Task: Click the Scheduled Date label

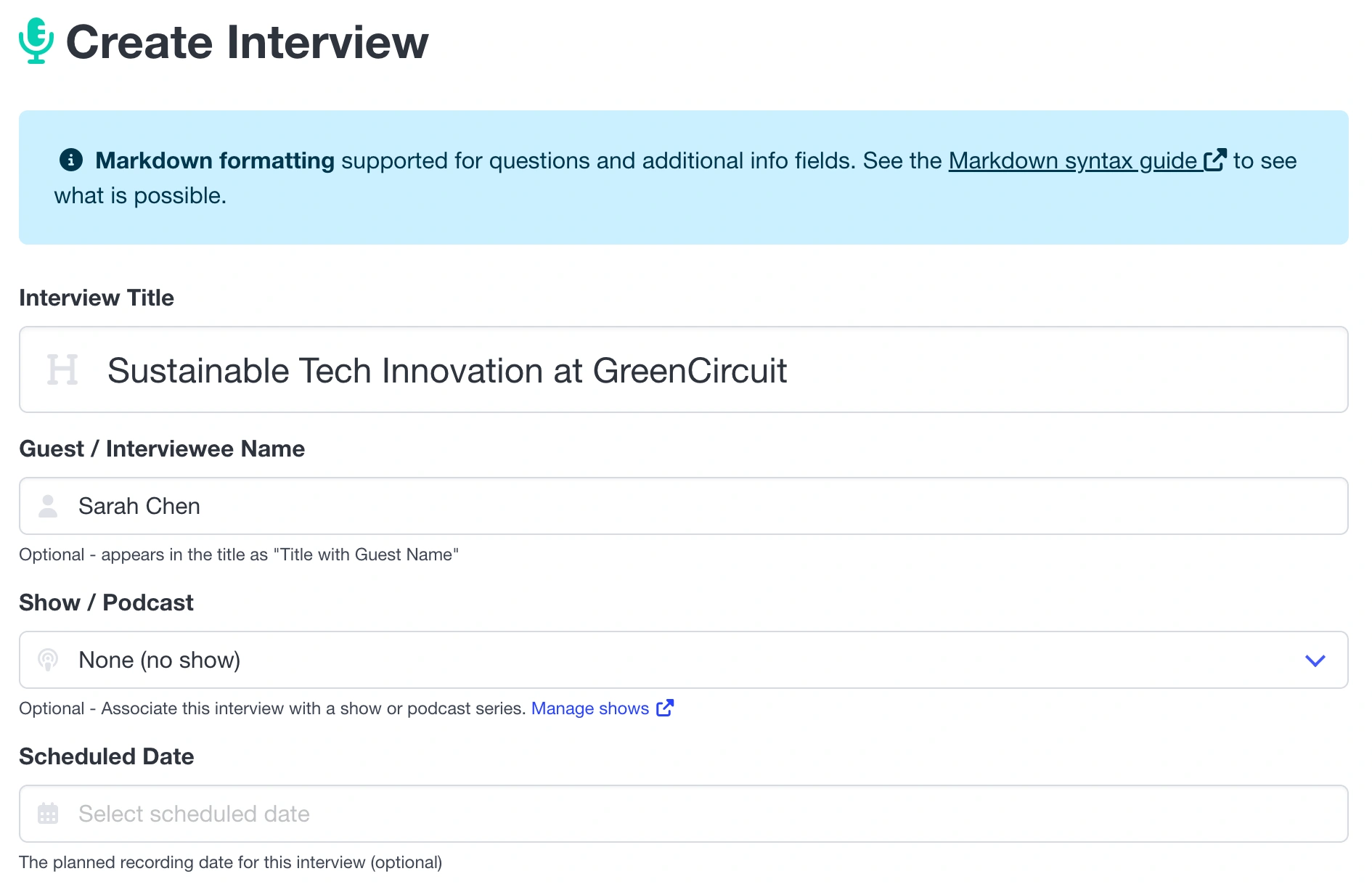Action: click(107, 756)
